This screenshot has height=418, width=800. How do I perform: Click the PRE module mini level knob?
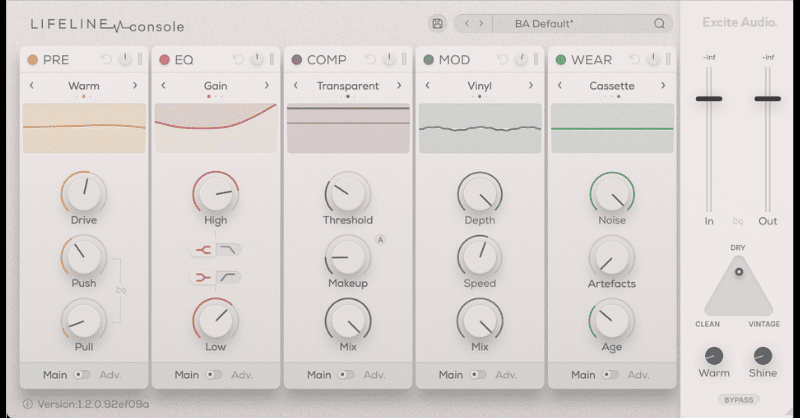coord(125,59)
